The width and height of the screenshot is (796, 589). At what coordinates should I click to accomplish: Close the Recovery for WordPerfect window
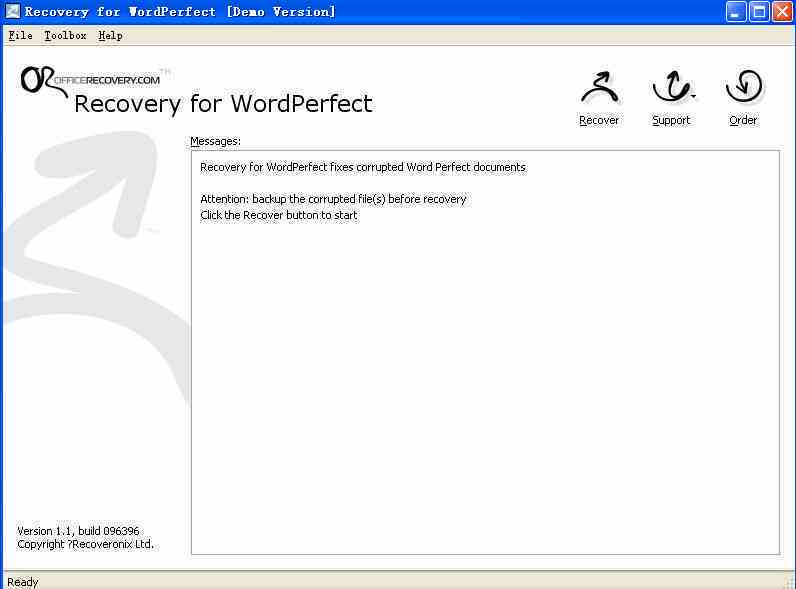pyautogui.click(x=782, y=12)
